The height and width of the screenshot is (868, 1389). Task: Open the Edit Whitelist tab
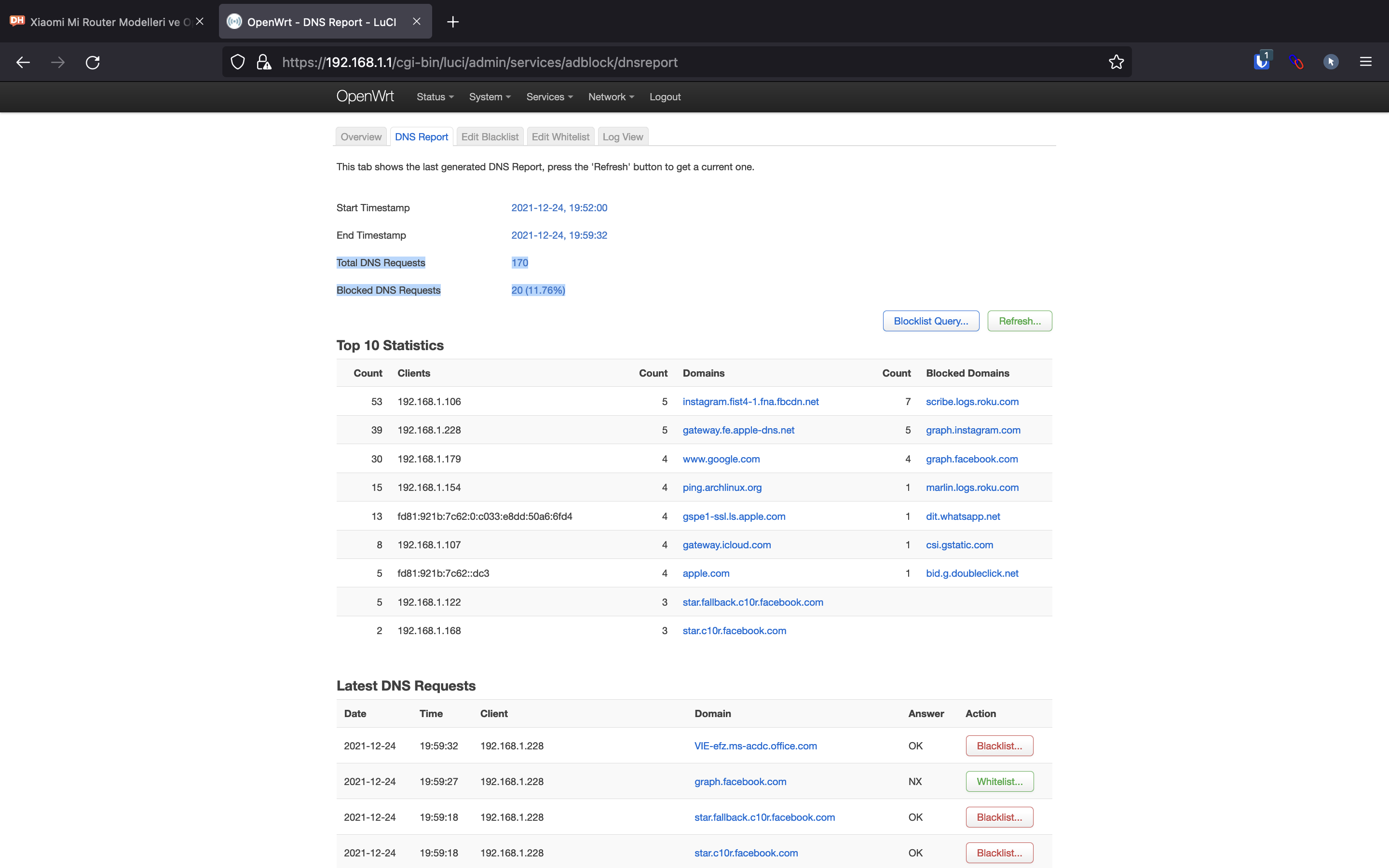560,136
